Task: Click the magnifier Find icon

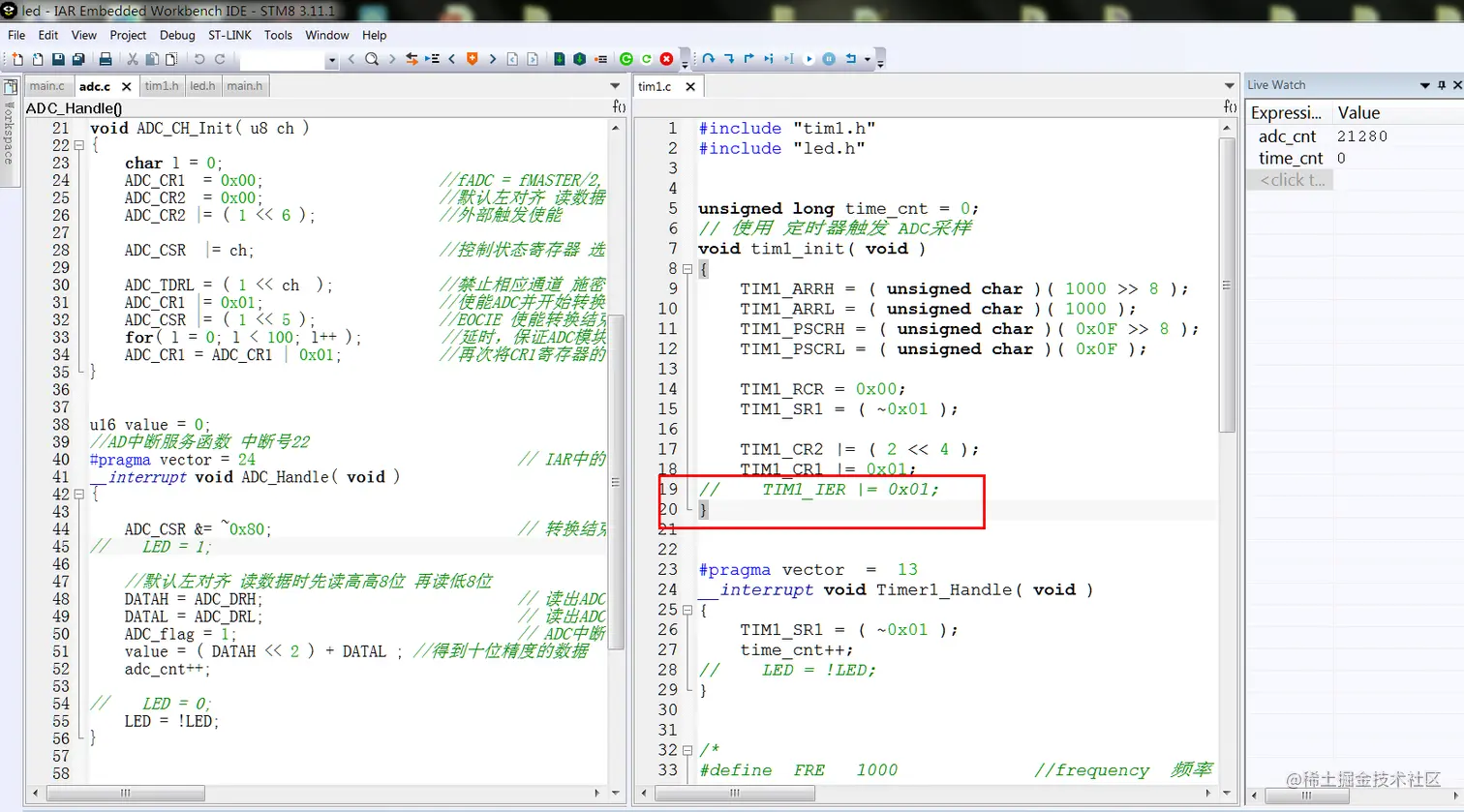Action: tap(372, 59)
